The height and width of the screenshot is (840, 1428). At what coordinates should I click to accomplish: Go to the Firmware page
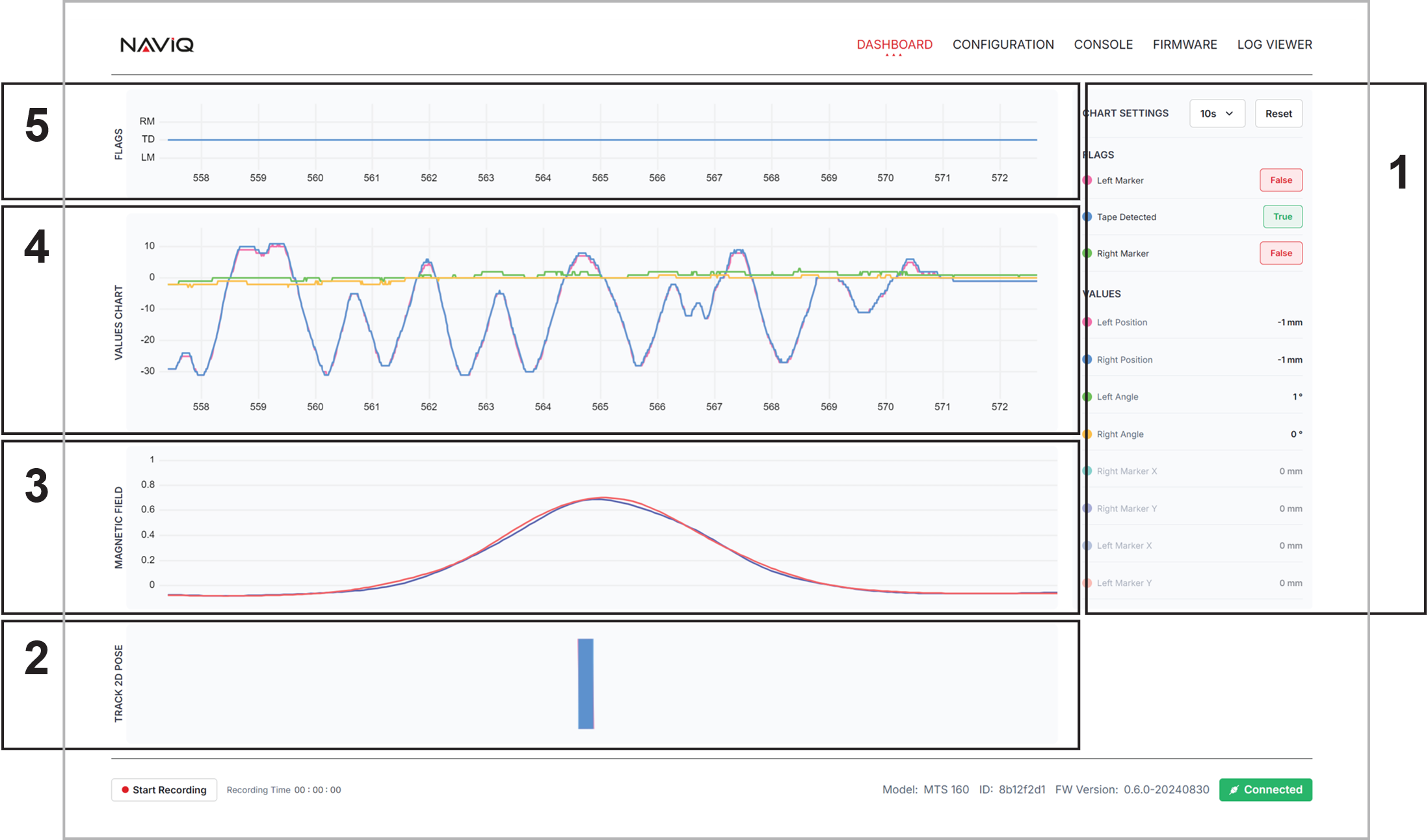(x=1184, y=45)
